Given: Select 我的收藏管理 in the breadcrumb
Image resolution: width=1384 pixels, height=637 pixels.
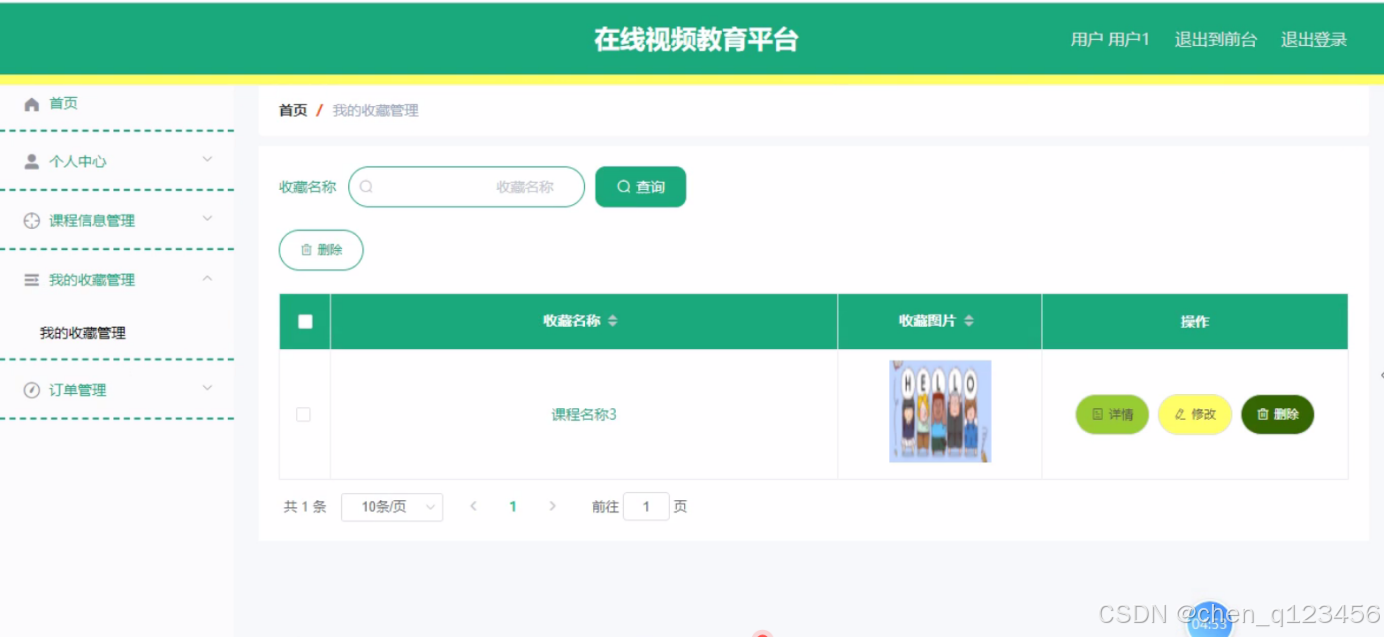Looking at the screenshot, I should click(x=375, y=110).
